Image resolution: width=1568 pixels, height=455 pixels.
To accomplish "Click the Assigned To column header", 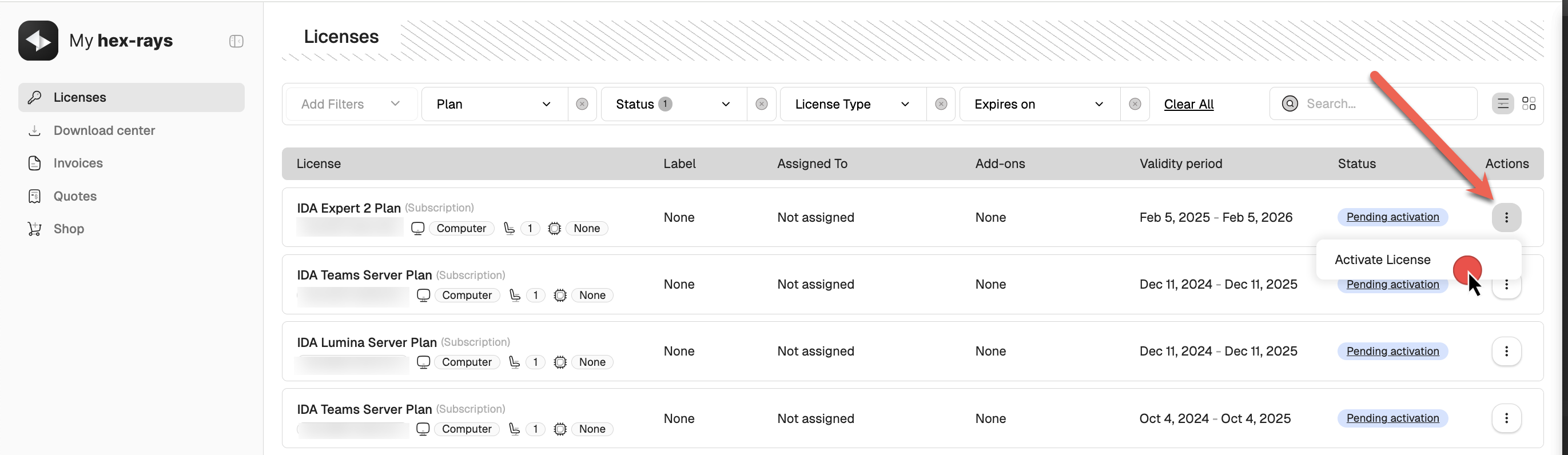I will 812,163.
